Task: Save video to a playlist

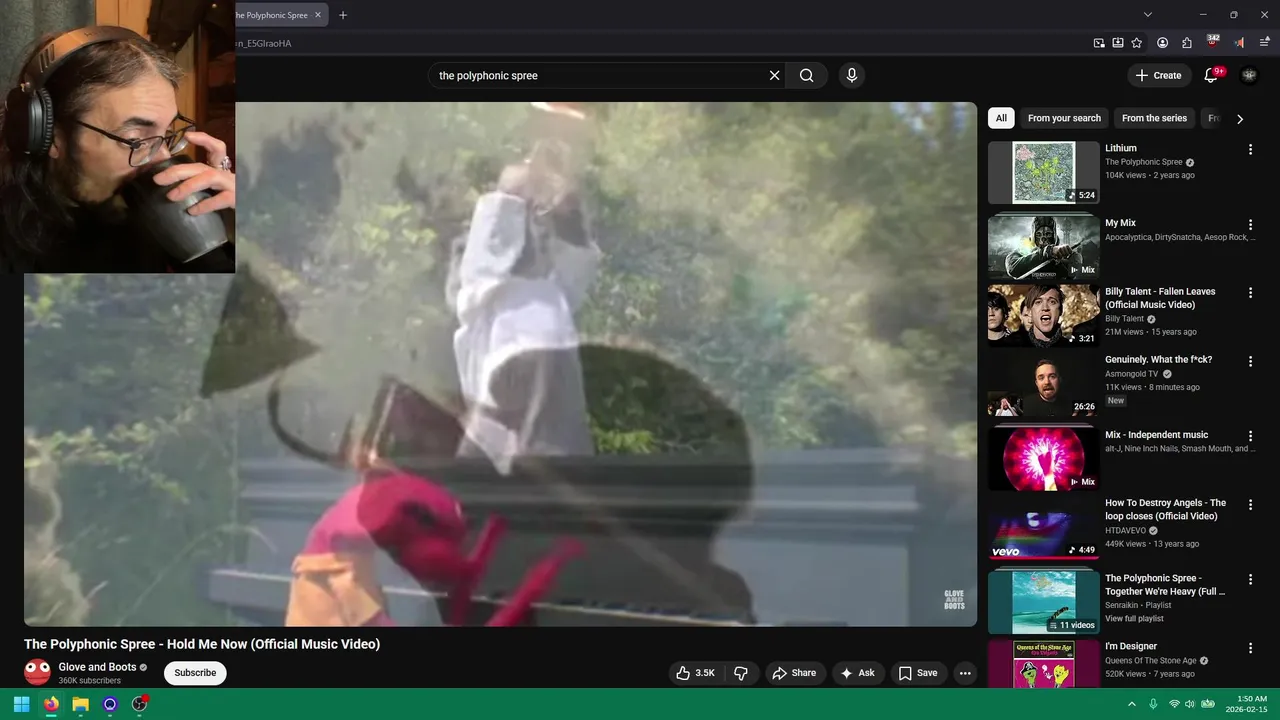Action: [x=918, y=673]
